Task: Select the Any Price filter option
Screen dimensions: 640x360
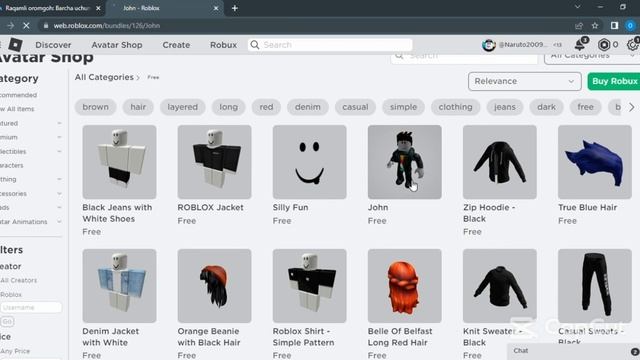Action: pos(15,351)
